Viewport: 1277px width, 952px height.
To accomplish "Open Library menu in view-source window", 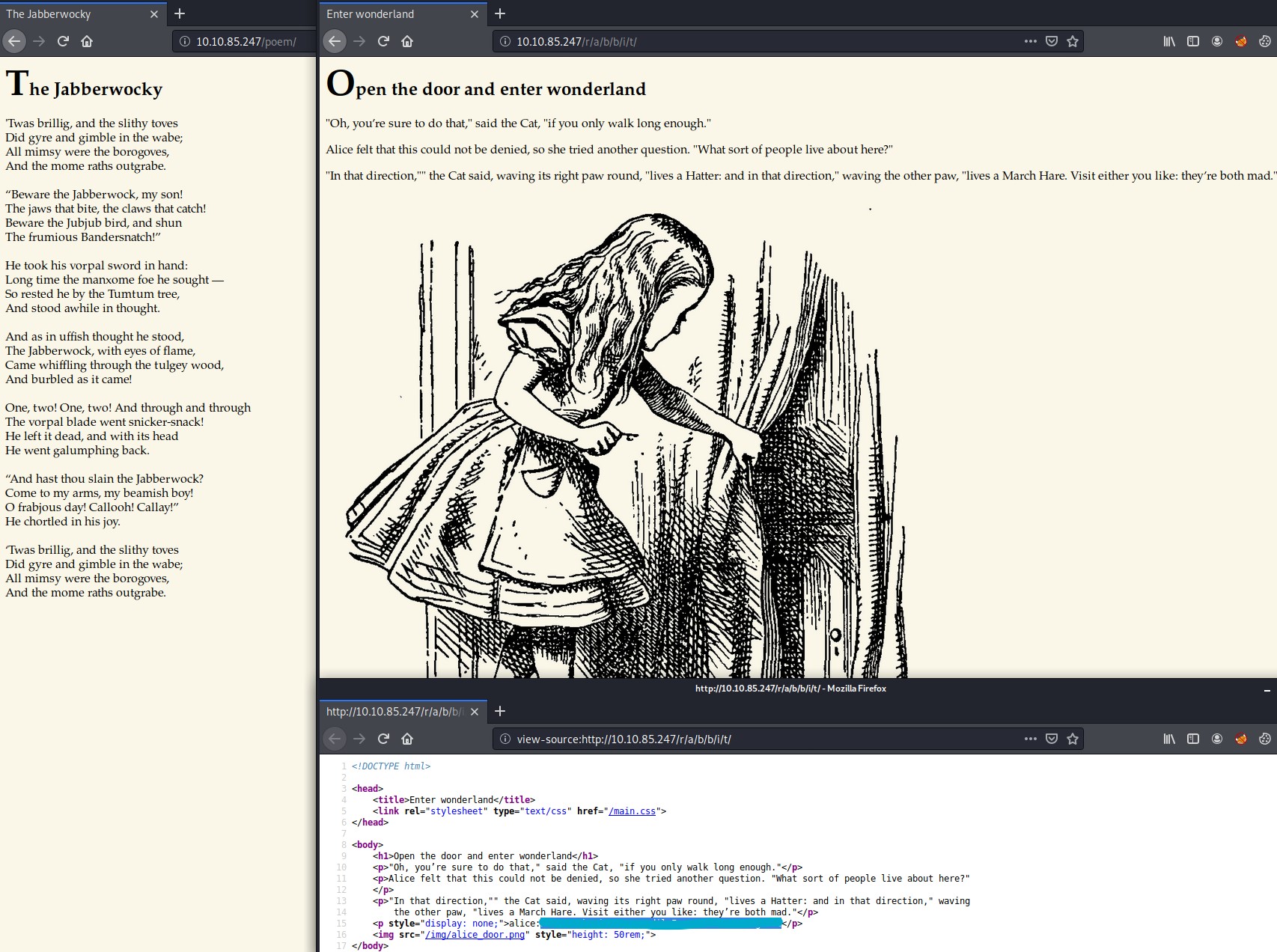I will (1169, 739).
